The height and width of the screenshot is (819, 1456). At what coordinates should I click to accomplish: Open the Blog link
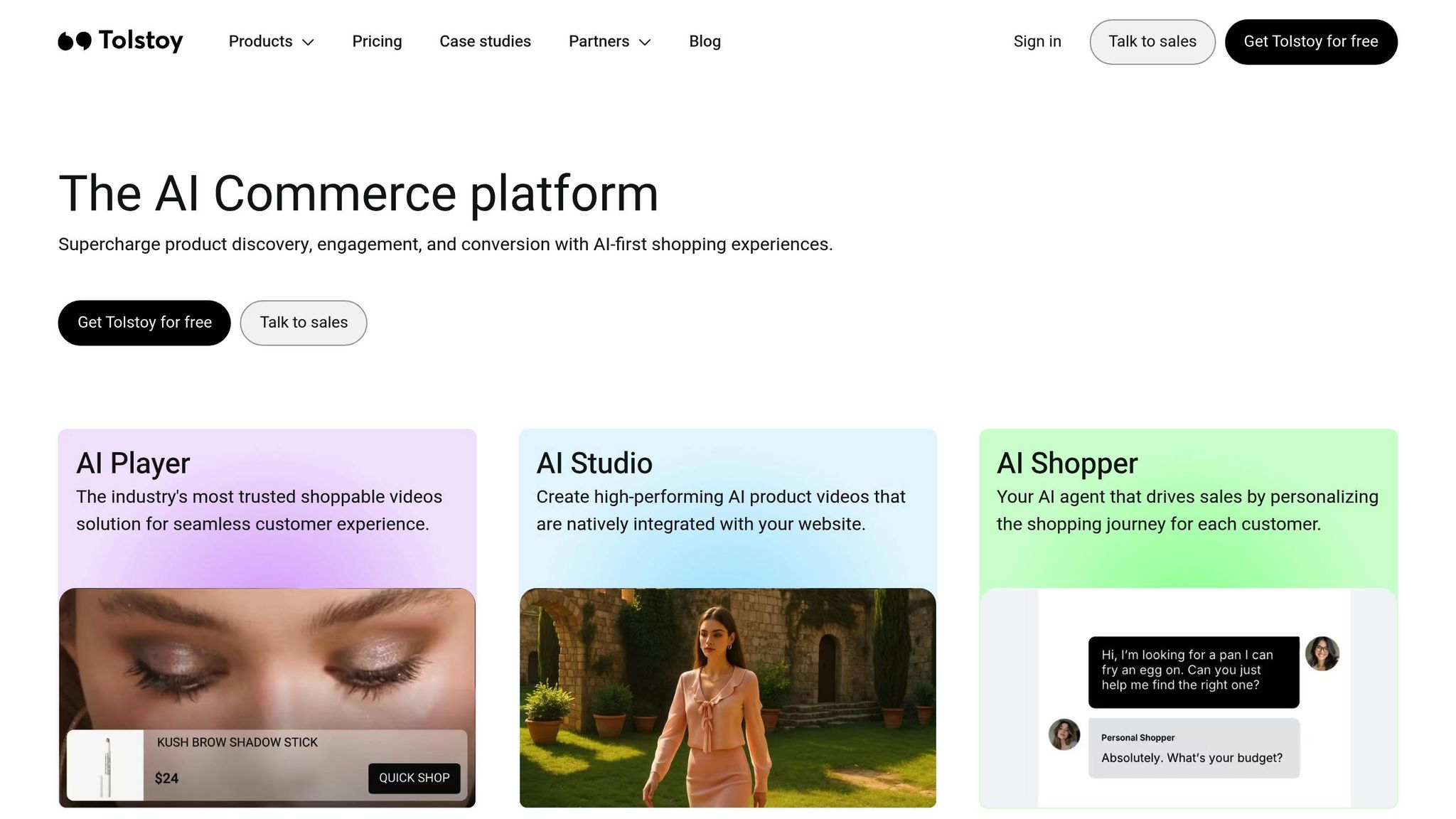tap(705, 41)
